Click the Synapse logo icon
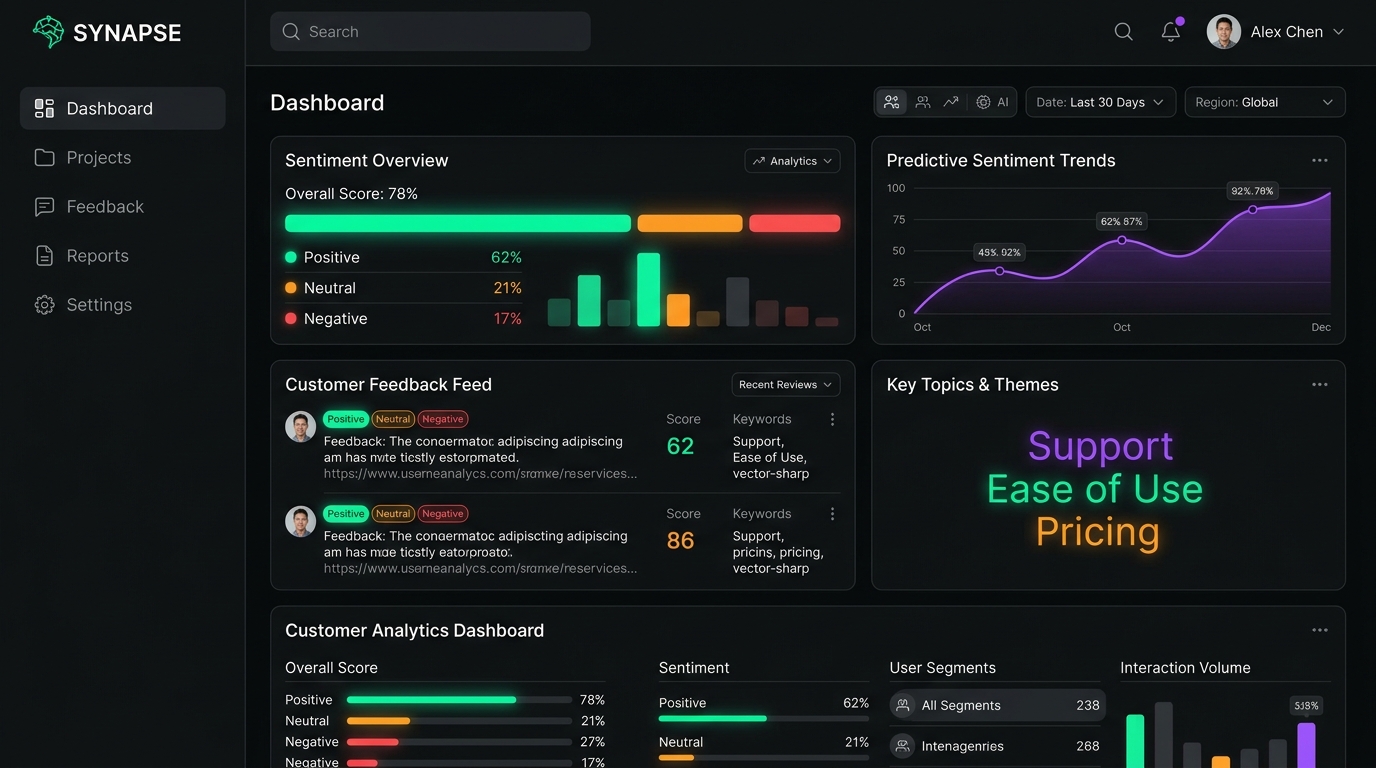 pyautogui.click(x=48, y=32)
